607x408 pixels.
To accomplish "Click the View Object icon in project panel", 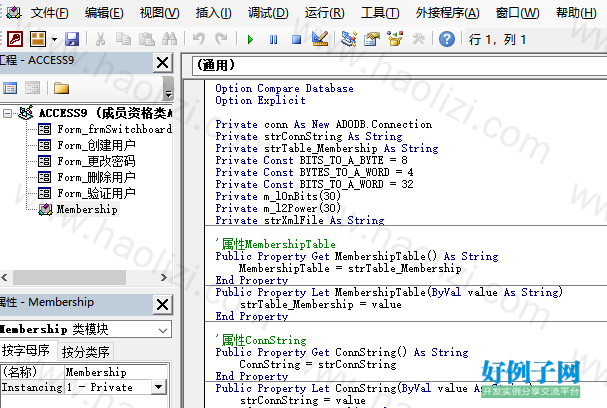I will click(33, 88).
